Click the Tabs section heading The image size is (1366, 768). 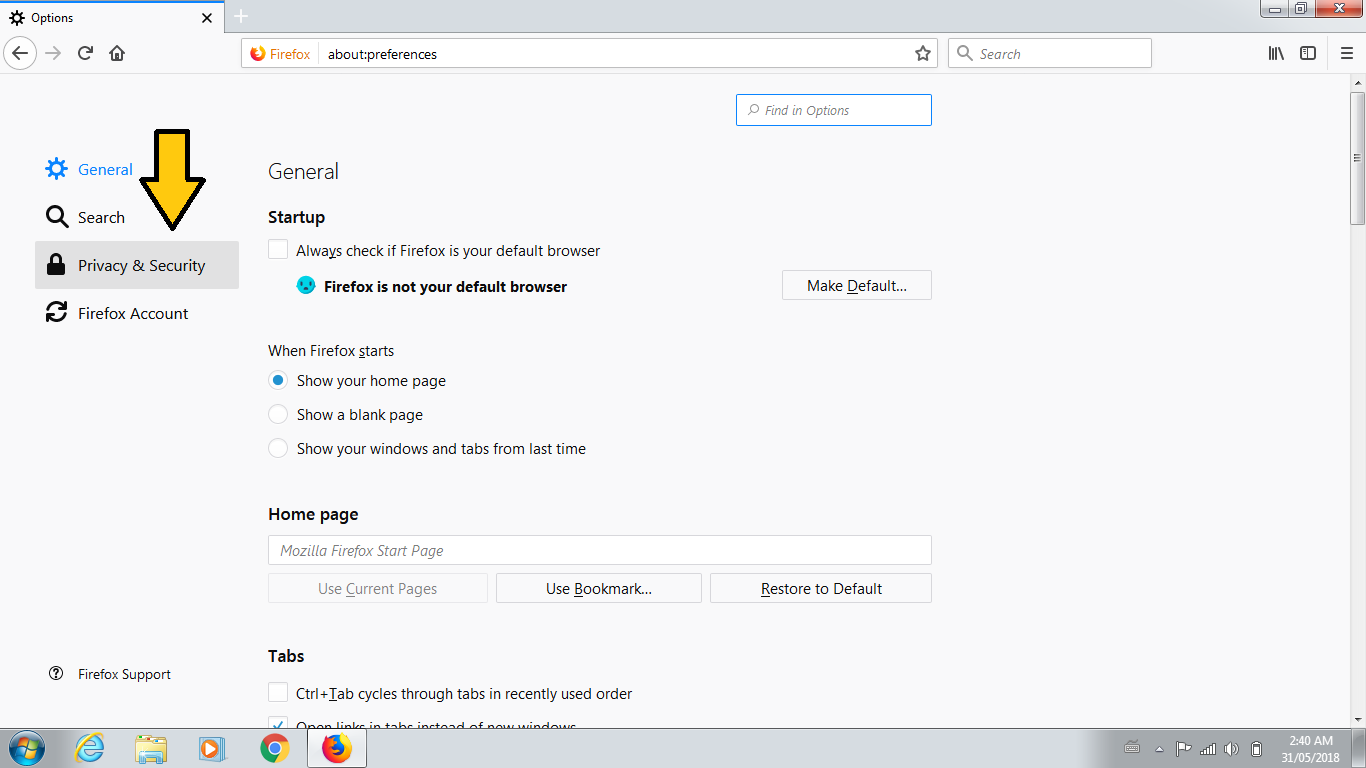pos(286,656)
